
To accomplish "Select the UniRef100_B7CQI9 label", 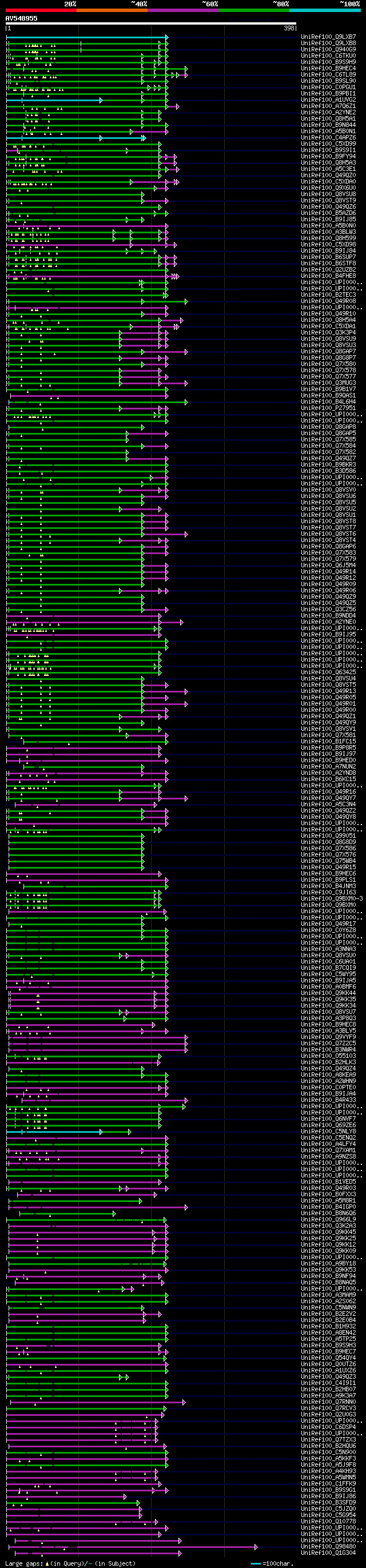I will (328, 968).
